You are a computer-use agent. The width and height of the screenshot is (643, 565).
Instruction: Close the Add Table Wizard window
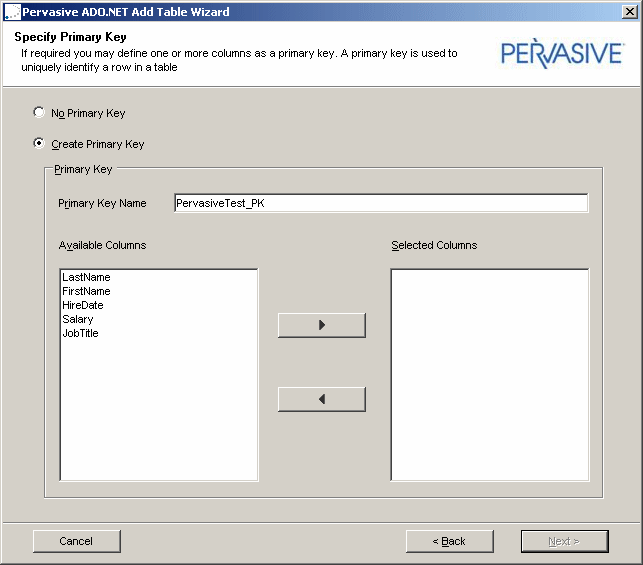[x=629, y=12]
